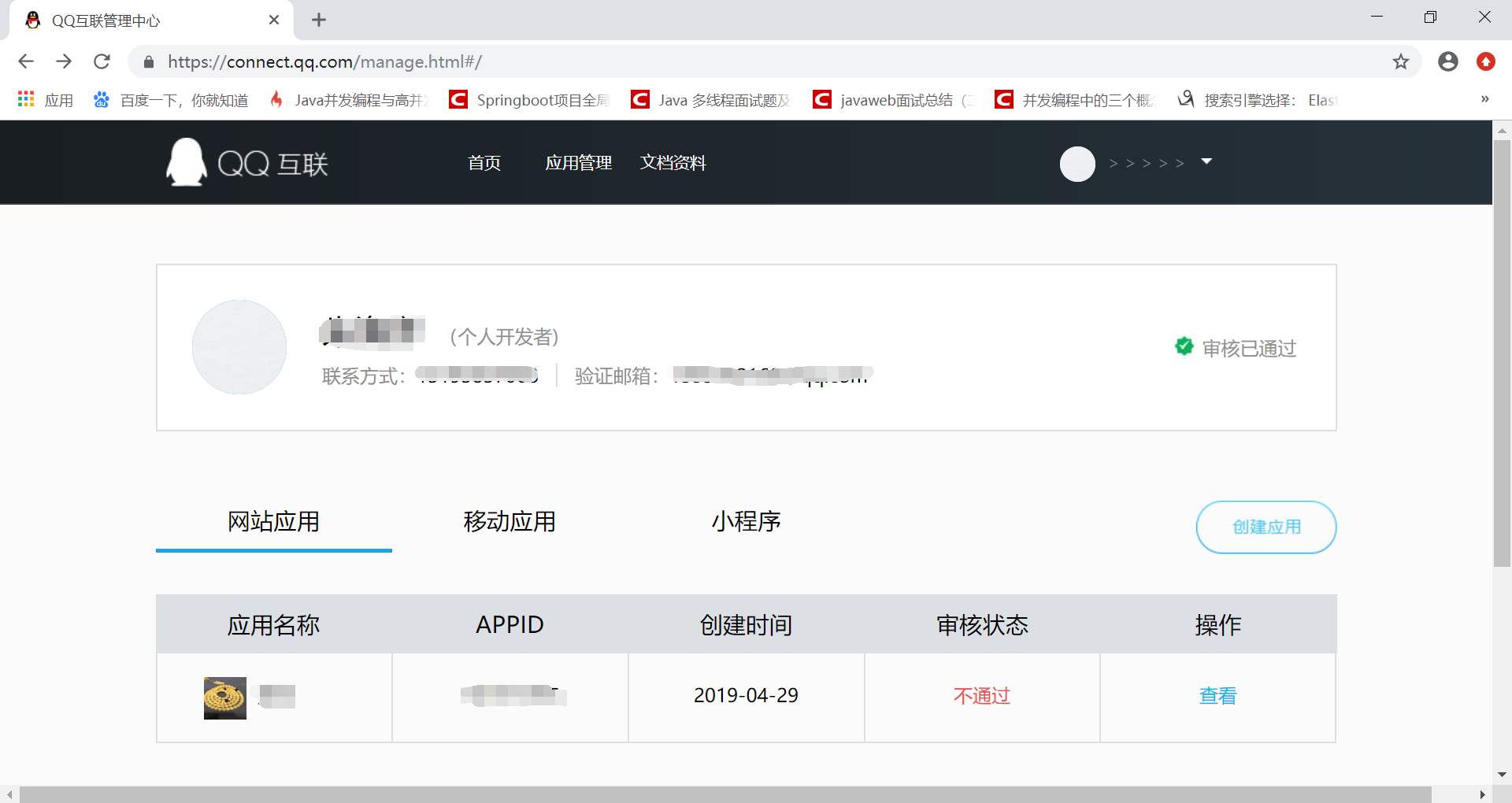This screenshot has height=803, width=1512.
Task: Open the Apps shortcut in bookmarks bar
Action: pos(46,100)
